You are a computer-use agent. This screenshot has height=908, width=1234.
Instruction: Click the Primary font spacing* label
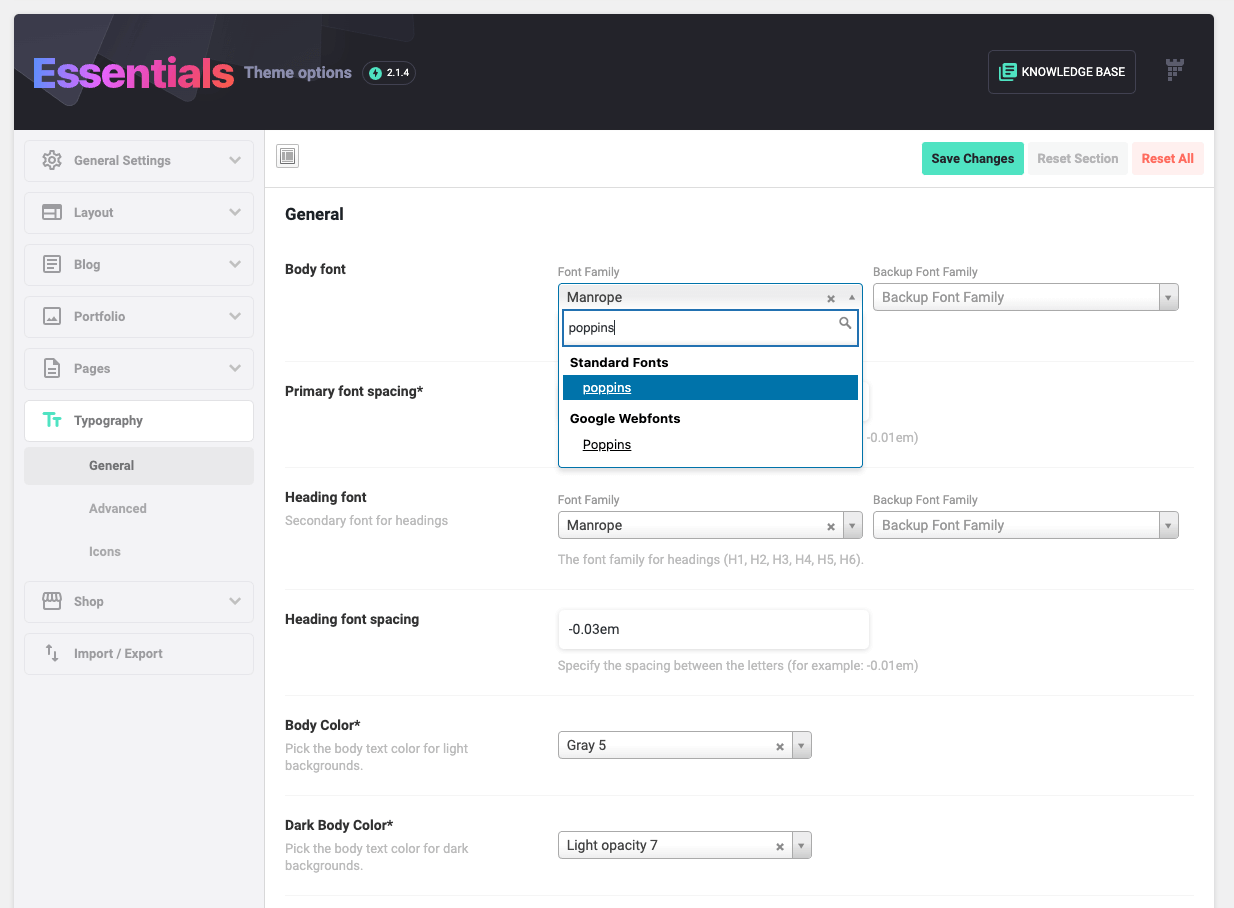[x=354, y=391]
